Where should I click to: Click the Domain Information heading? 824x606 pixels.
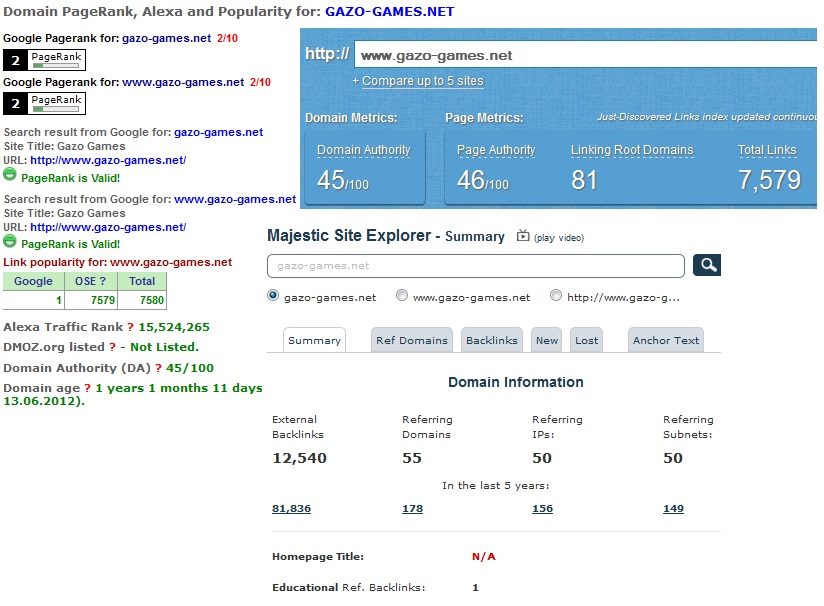click(x=516, y=382)
